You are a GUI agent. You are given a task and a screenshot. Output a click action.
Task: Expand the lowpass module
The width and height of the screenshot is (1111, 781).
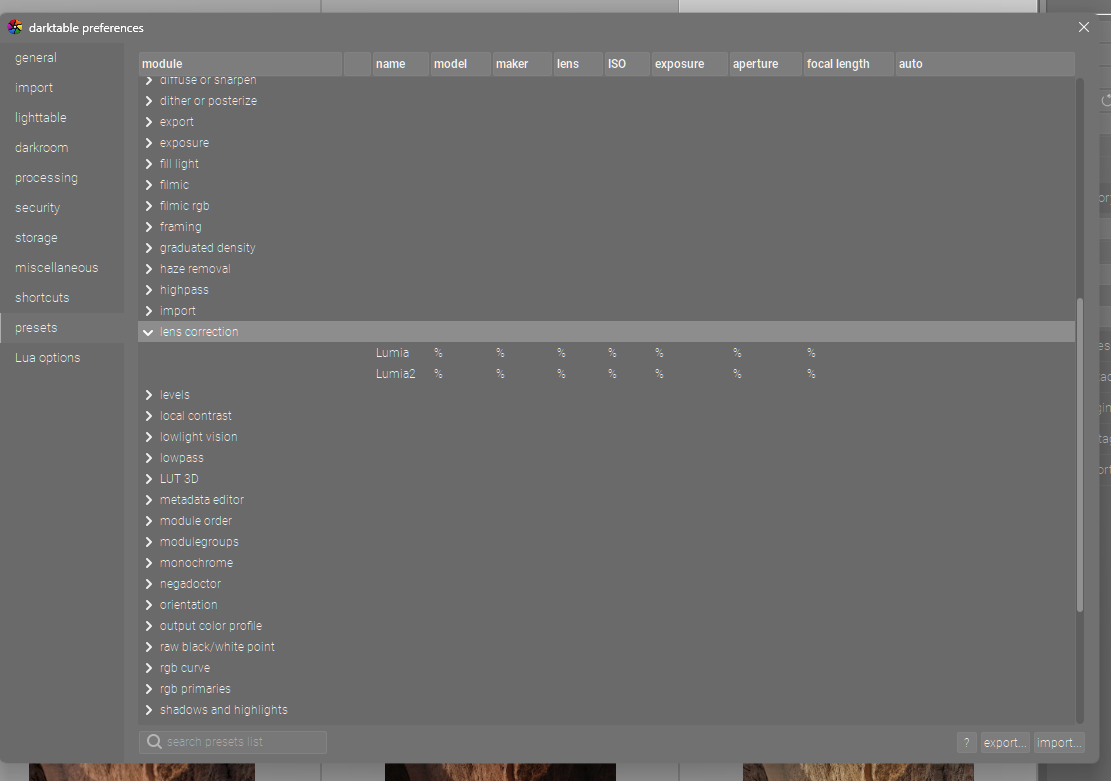149,458
